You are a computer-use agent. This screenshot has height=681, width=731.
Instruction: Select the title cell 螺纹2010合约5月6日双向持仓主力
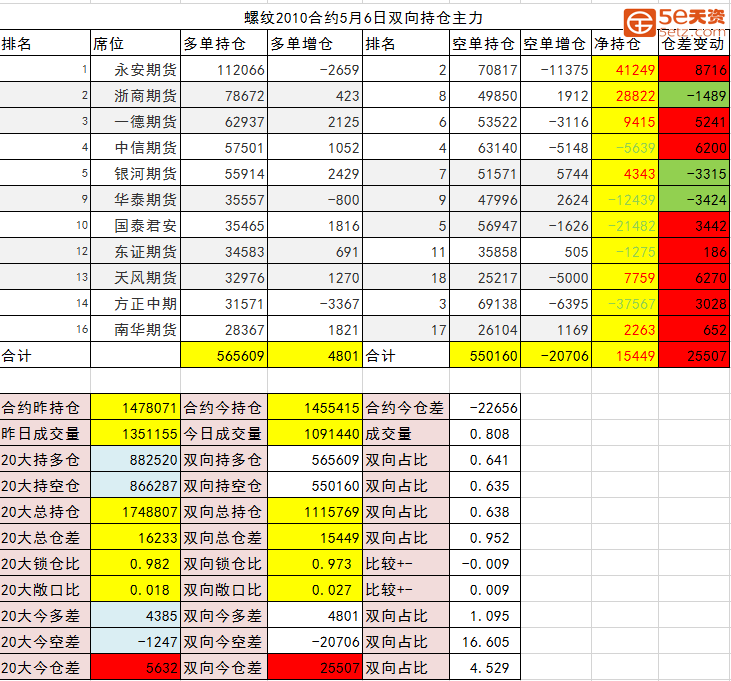(363, 17)
